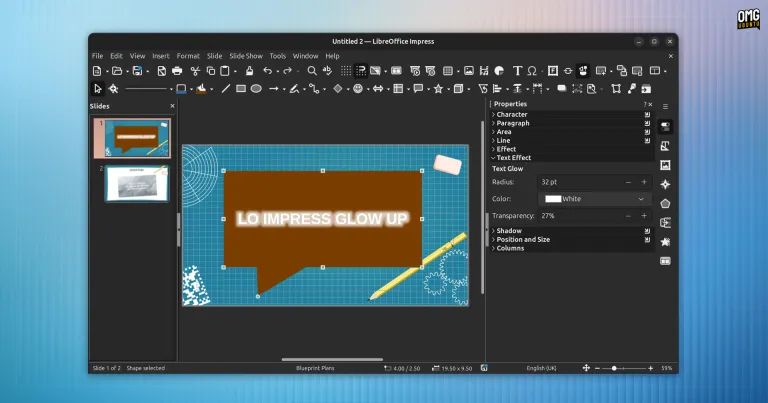768x403 pixels.
Task: Toggle point edit mode icon
Action: [x=616, y=89]
